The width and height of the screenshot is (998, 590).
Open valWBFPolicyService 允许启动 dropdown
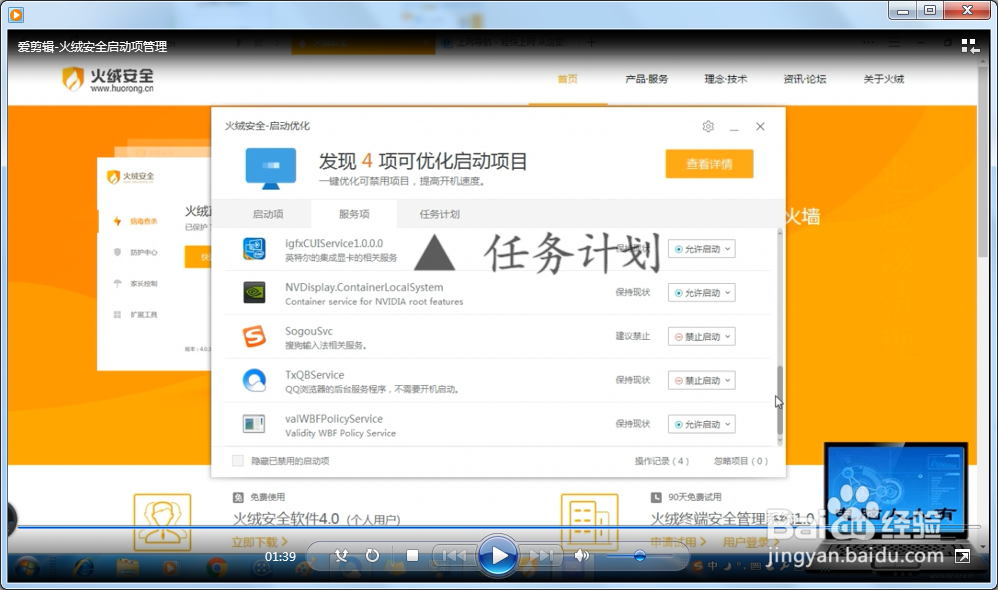pos(701,425)
